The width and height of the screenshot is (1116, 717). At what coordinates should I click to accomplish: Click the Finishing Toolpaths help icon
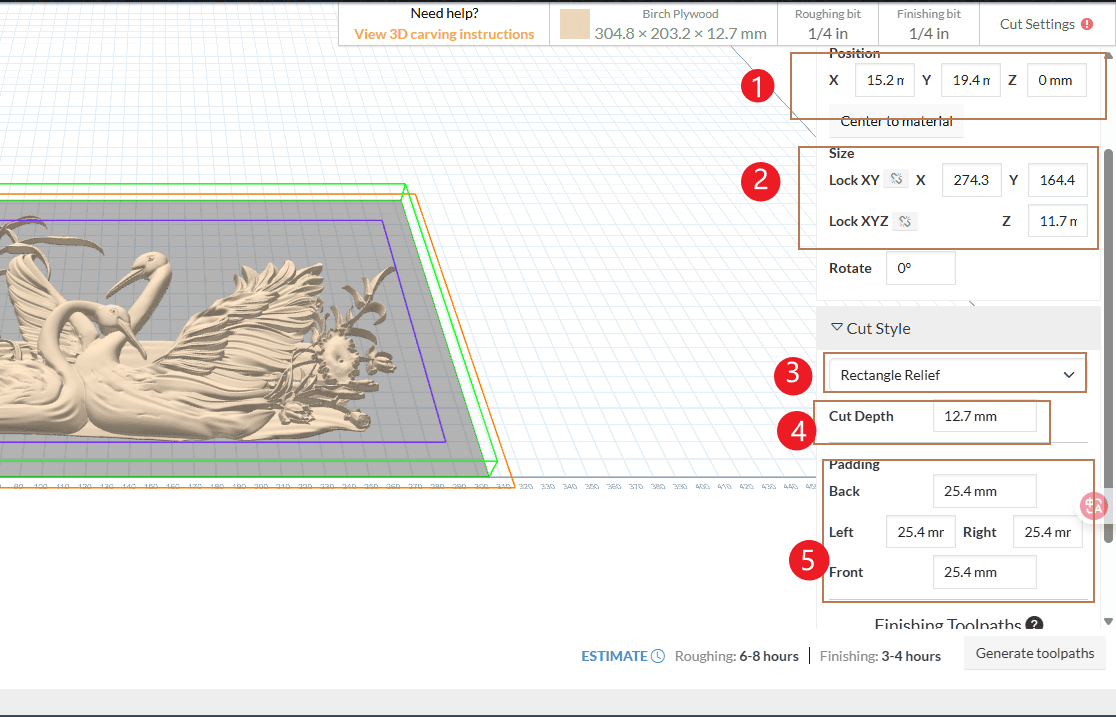point(1034,625)
